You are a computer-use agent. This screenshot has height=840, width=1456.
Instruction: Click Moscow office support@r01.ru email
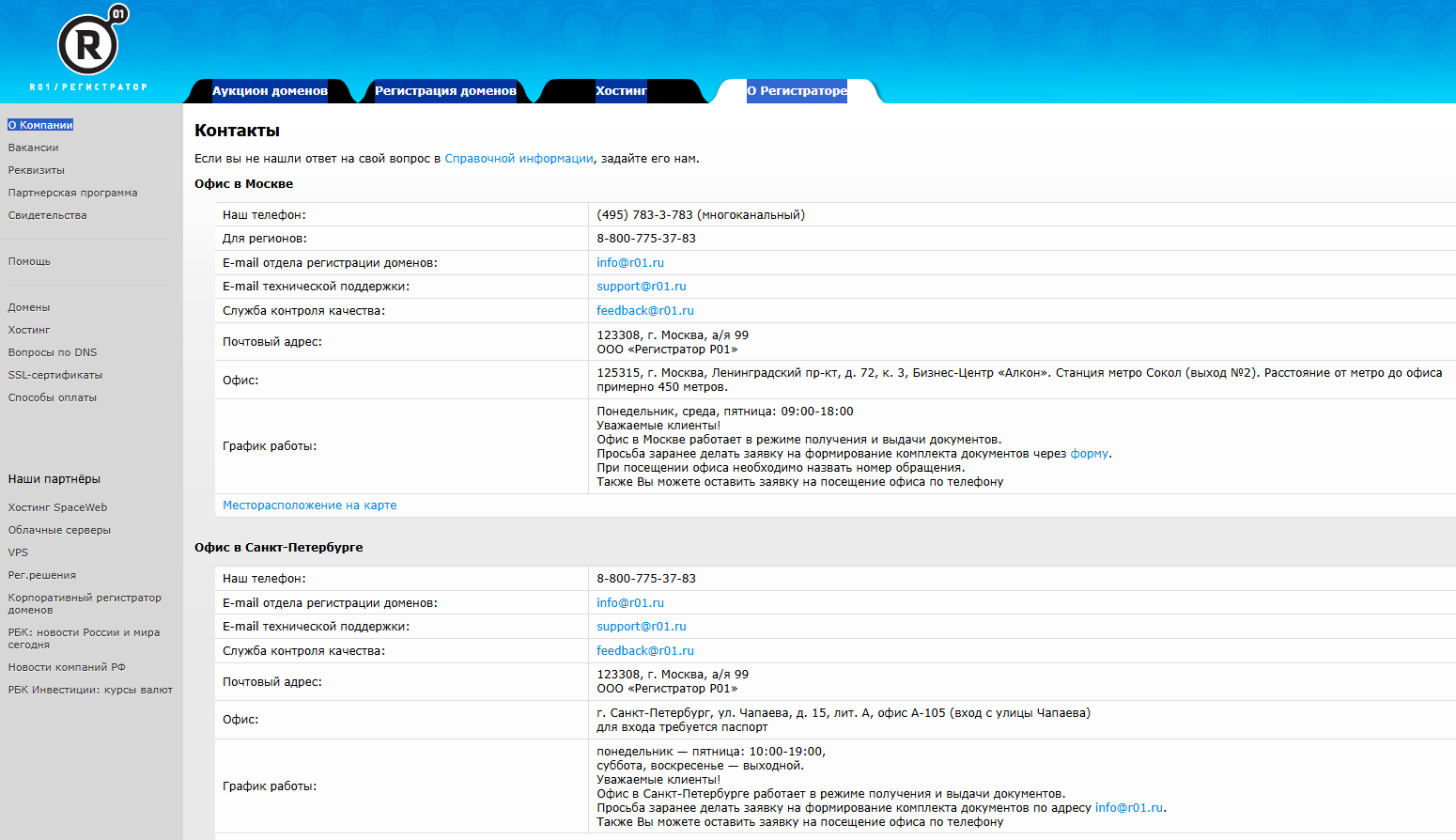point(641,287)
